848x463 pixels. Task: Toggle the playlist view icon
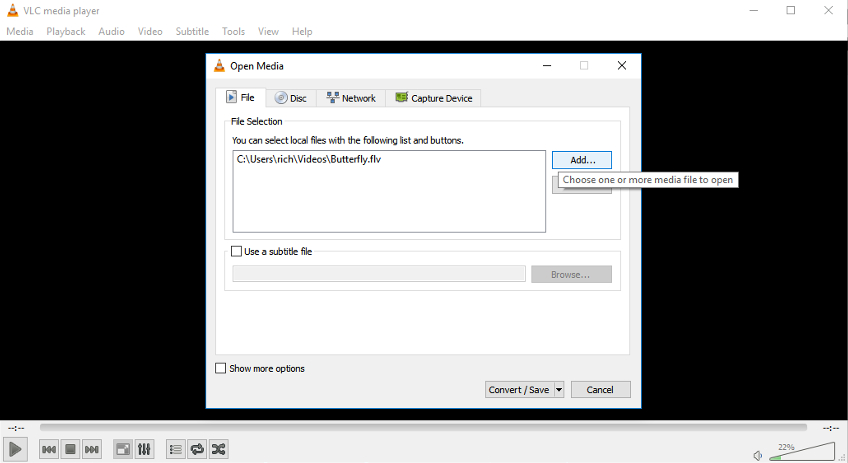175,449
